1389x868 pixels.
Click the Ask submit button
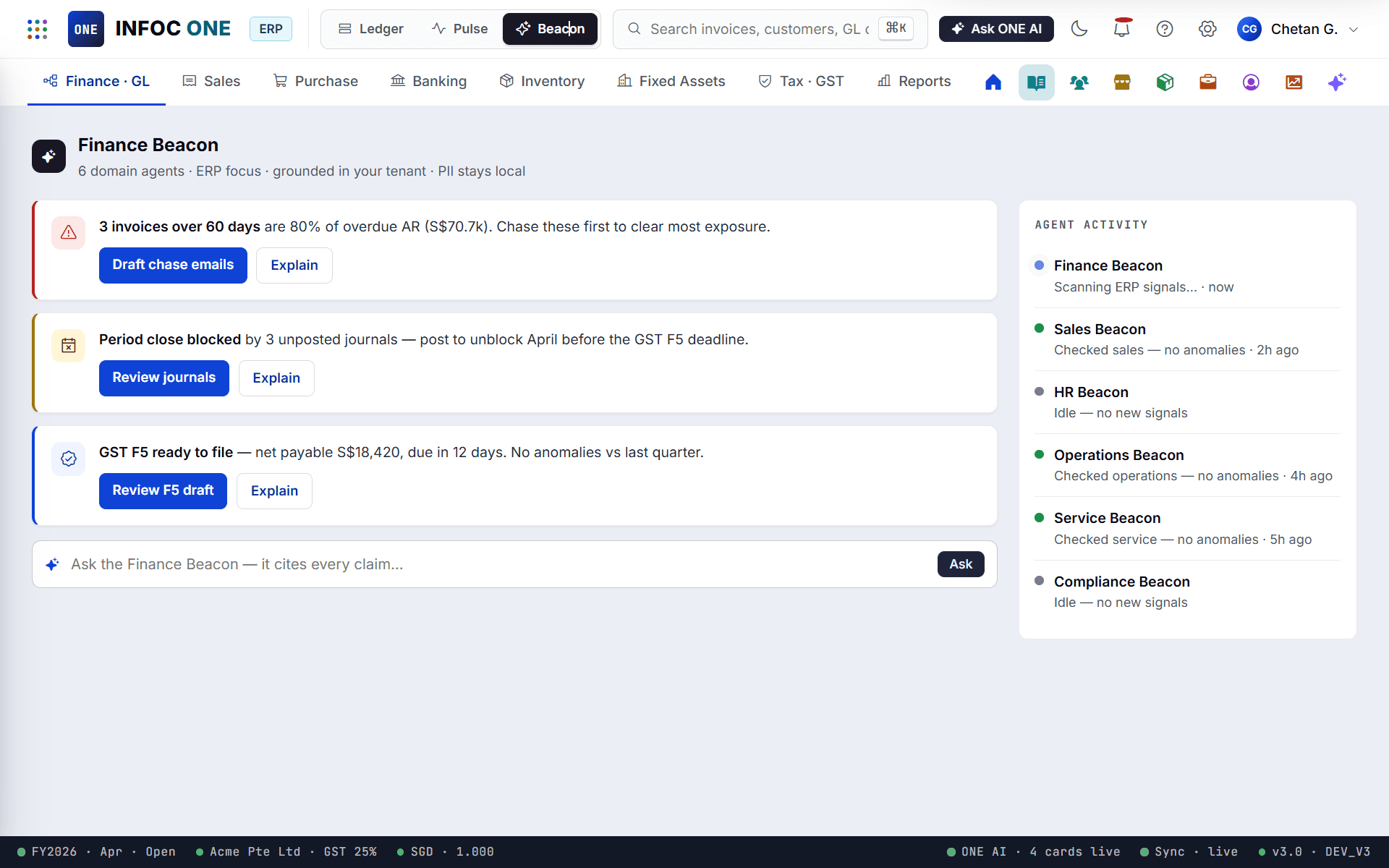coord(961,564)
